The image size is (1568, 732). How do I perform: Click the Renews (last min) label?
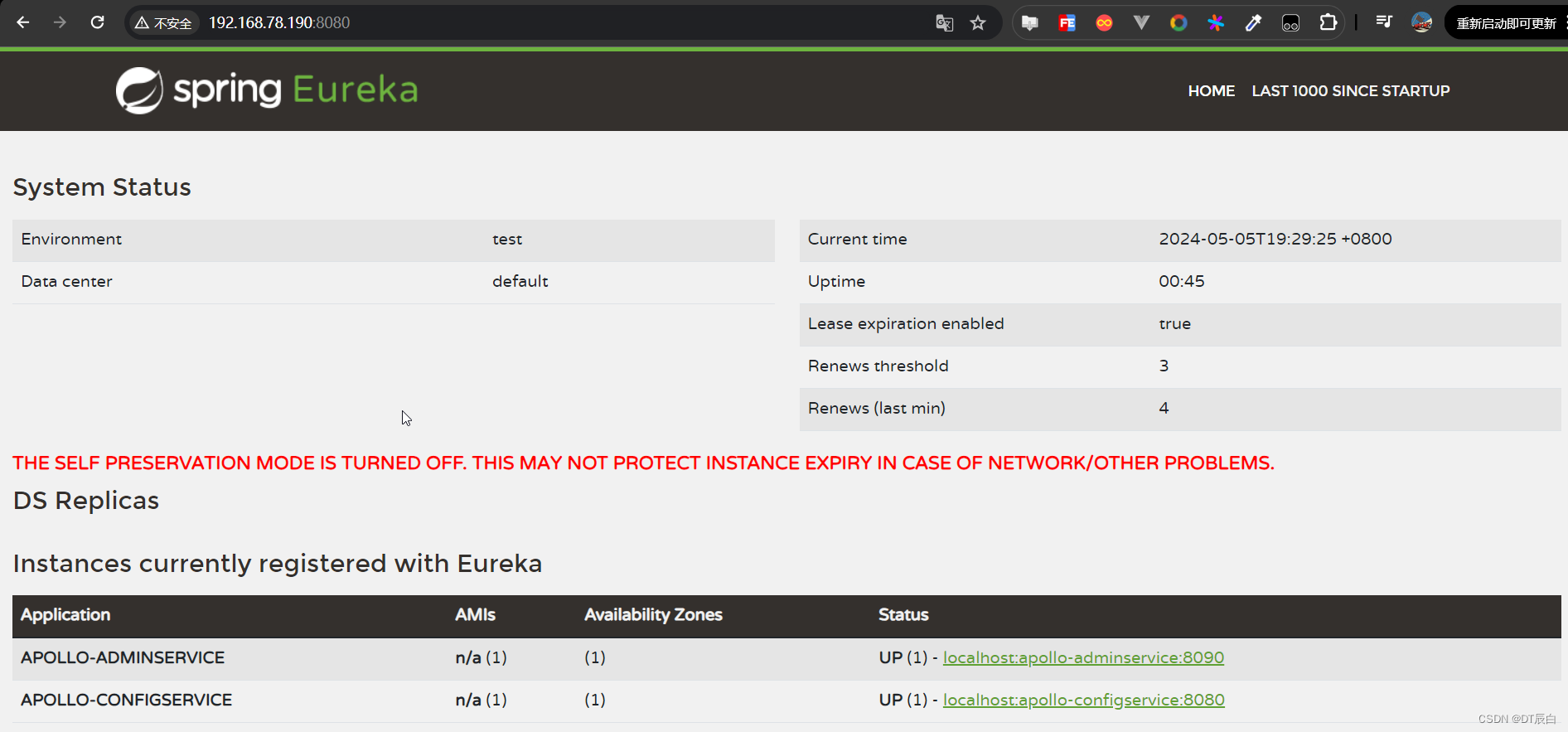coord(876,408)
